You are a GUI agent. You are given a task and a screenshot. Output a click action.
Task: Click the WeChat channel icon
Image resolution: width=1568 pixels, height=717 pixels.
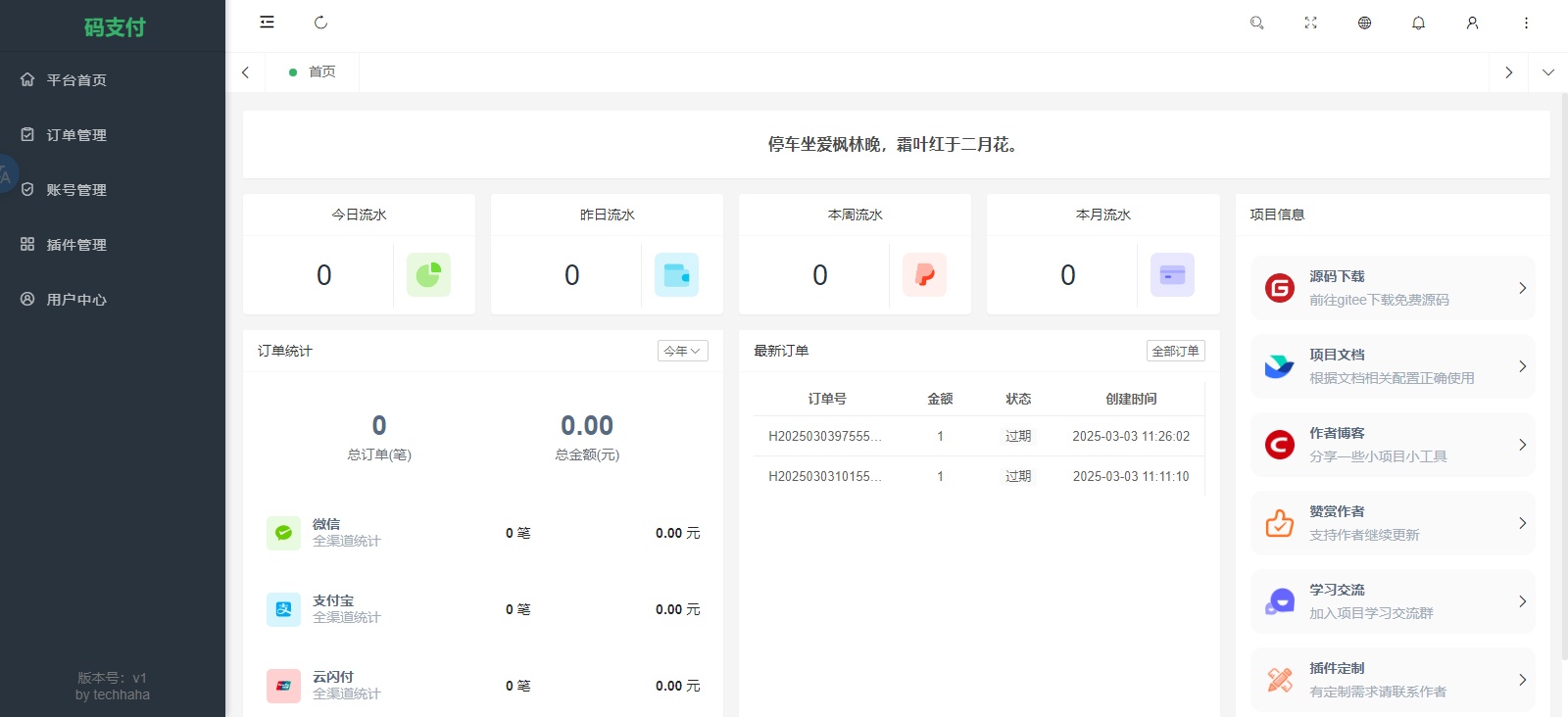coord(283,533)
